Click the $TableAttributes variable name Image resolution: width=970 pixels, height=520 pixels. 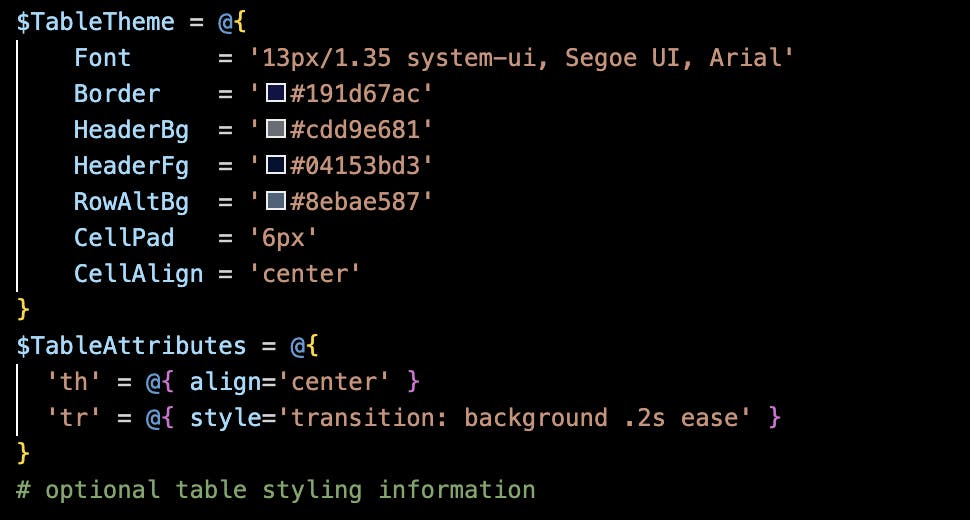(131, 346)
